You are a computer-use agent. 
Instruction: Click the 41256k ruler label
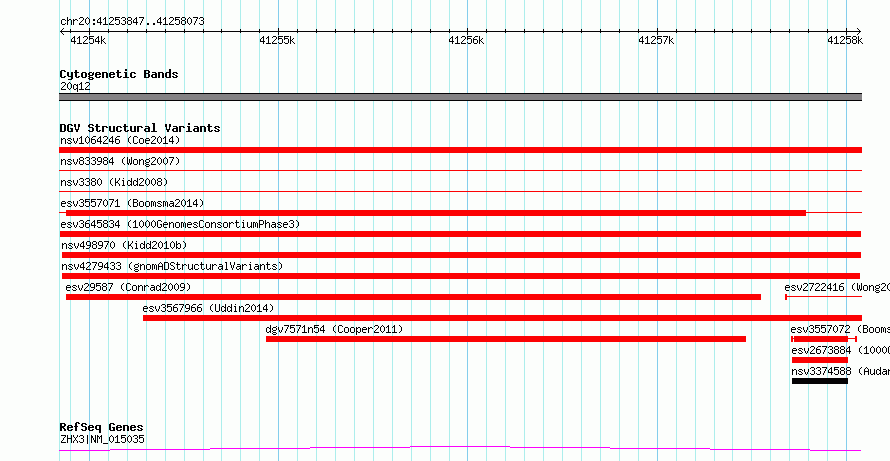[467, 40]
